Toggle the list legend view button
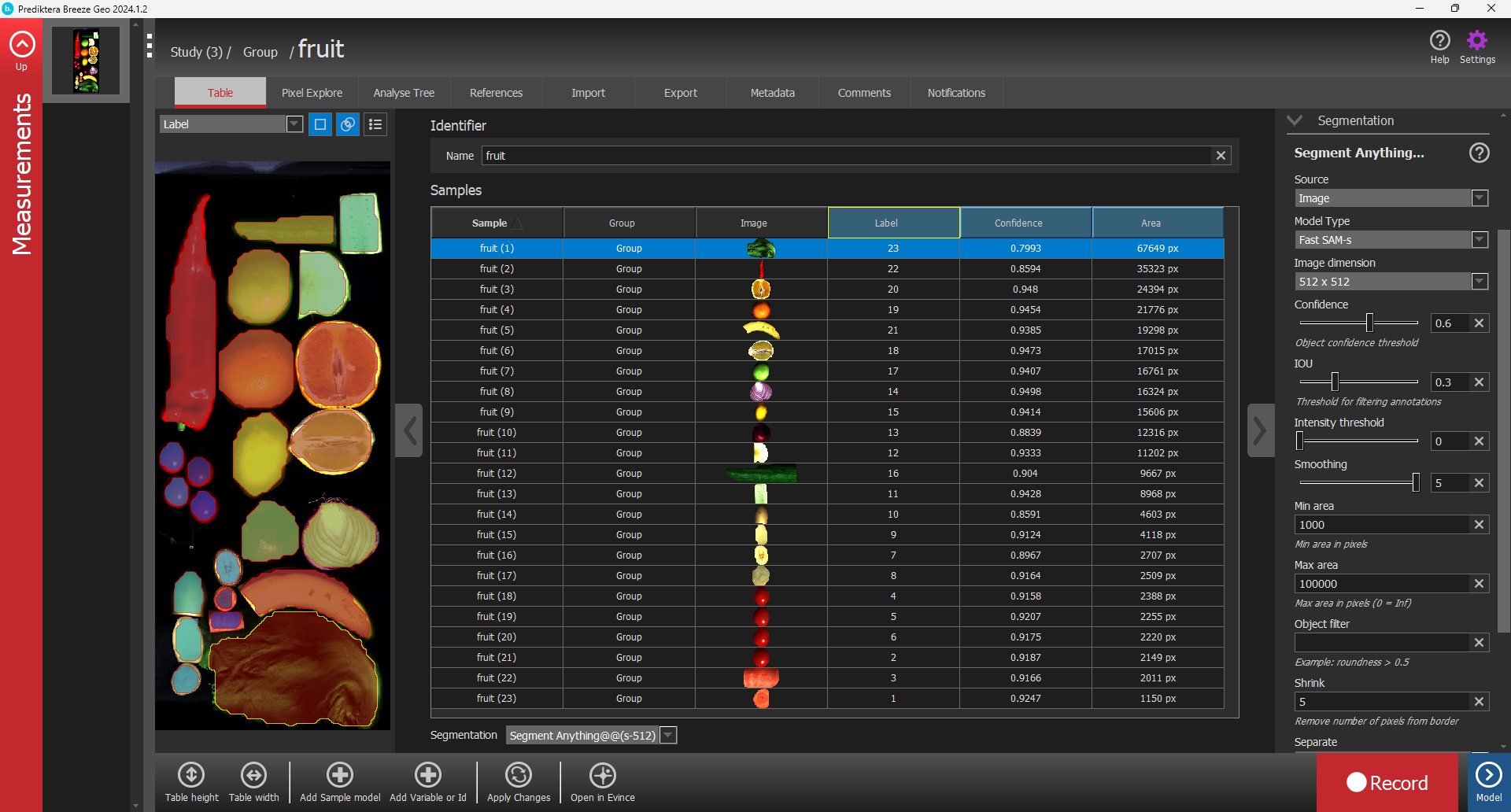Image resolution: width=1511 pixels, height=812 pixels. coord(375,124)
